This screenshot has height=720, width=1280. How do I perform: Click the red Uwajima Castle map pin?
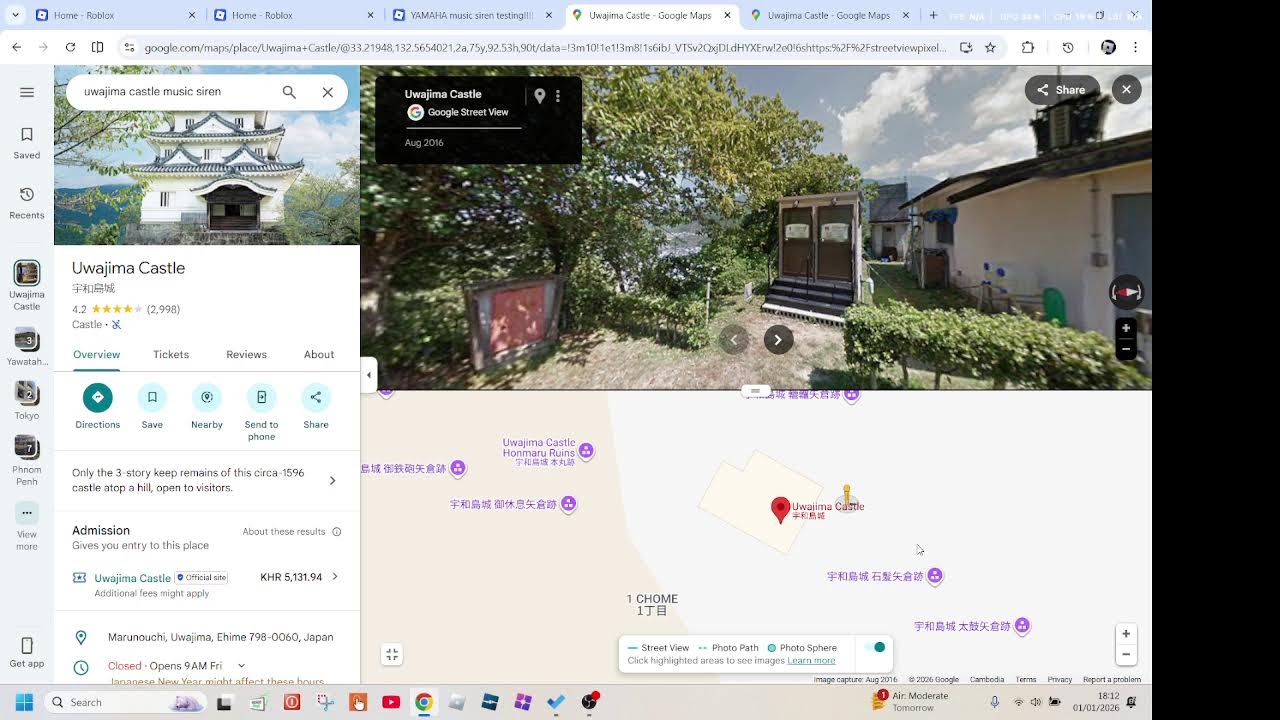[x=781, y=510]
